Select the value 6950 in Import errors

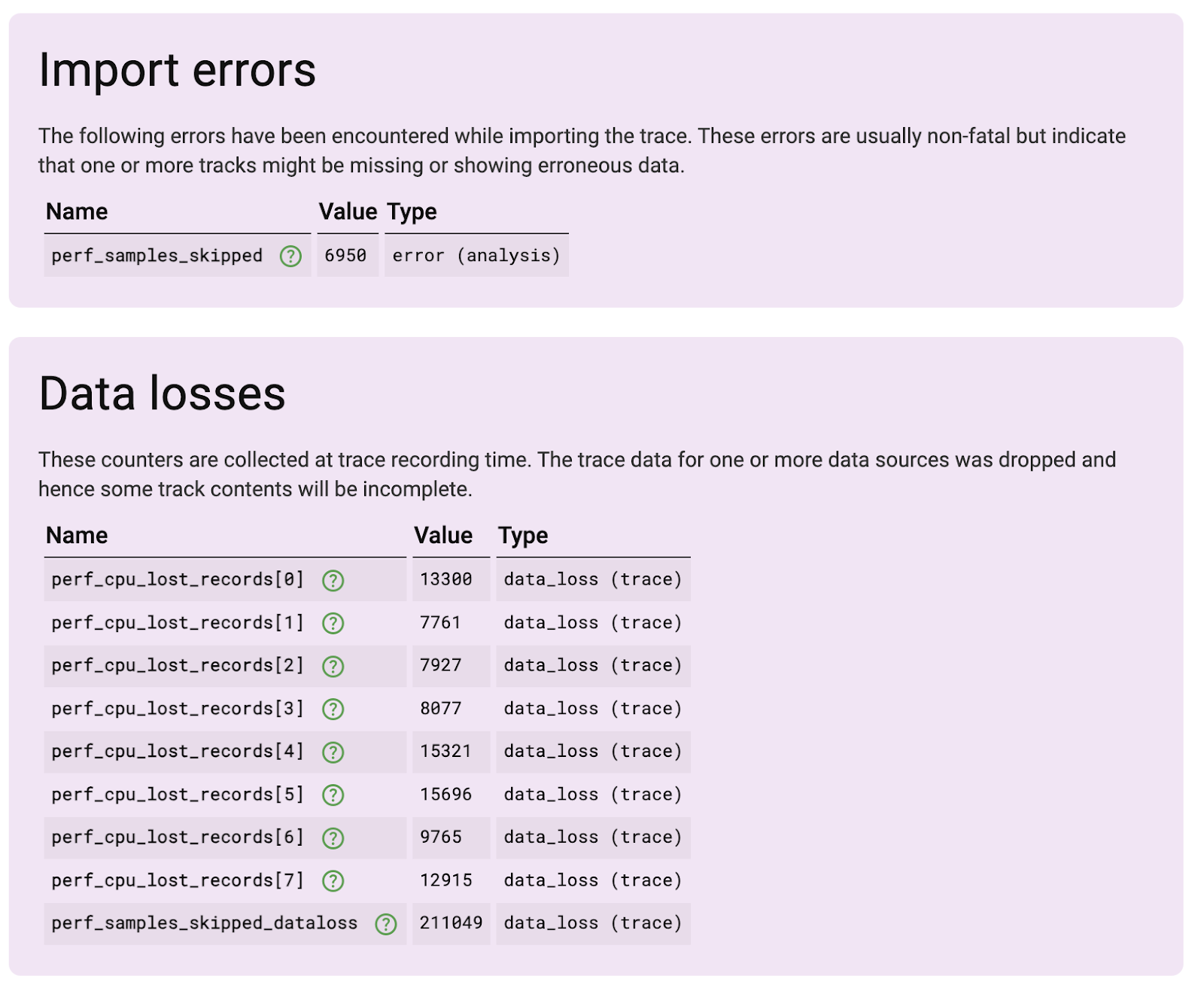[x=346, y=256]
